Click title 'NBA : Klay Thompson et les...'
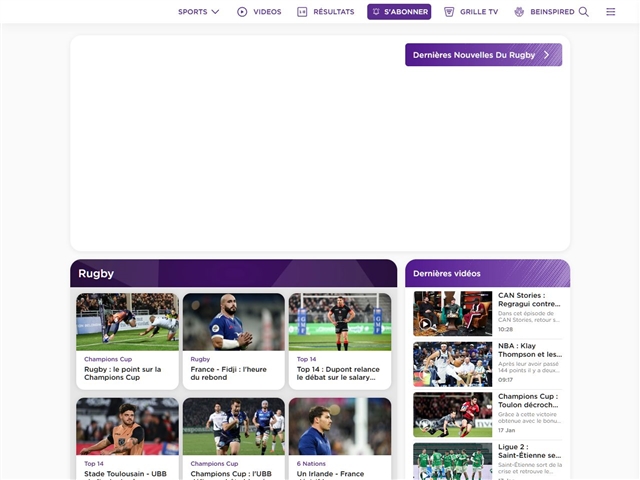This screenshot has height=480, width=640. click(530, 350)
